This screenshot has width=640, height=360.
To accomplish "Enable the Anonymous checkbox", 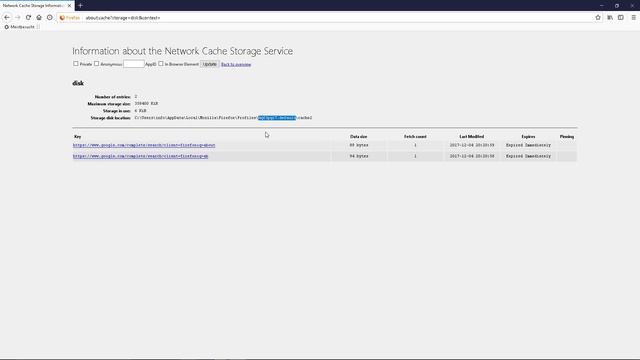I will pos(97,64).
